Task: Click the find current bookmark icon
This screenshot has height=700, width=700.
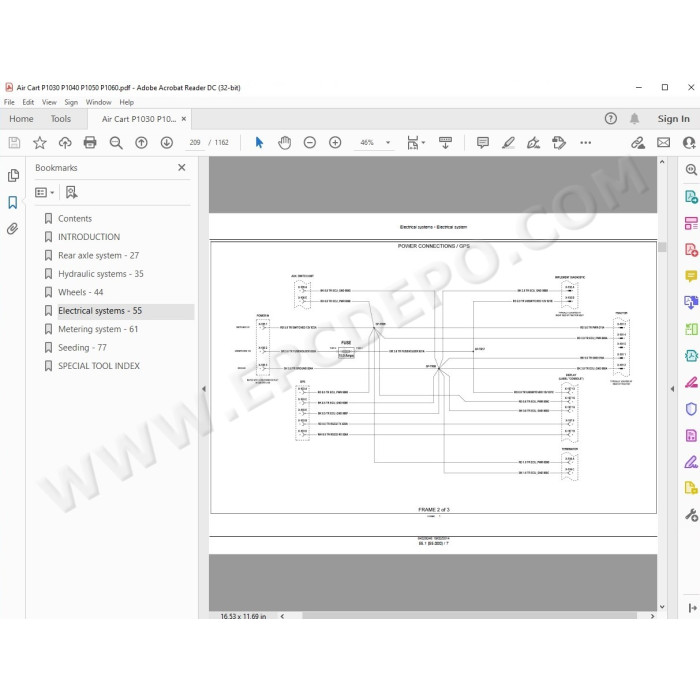Action: [x=71, y=192]
